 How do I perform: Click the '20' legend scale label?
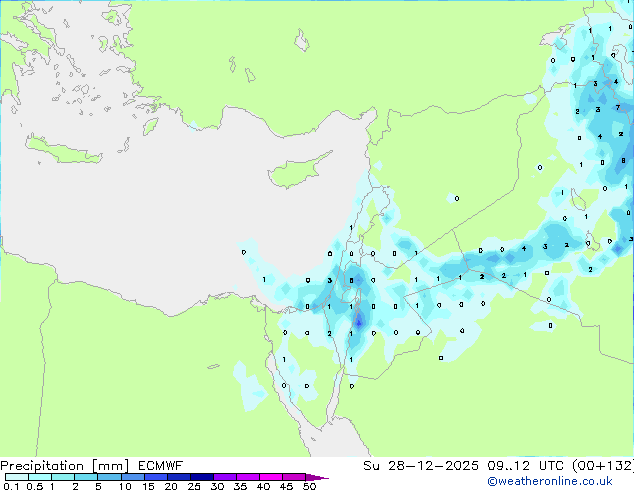171,486
